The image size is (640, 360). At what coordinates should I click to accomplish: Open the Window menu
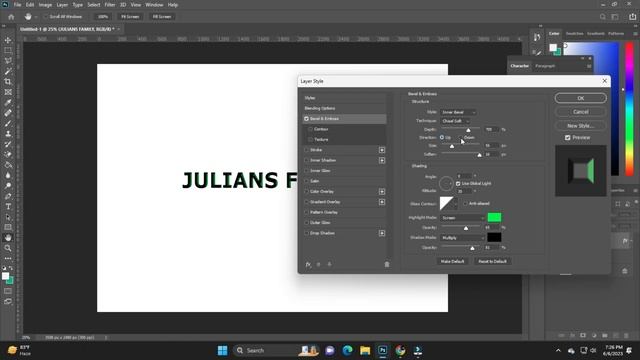[x=154, y=5]
